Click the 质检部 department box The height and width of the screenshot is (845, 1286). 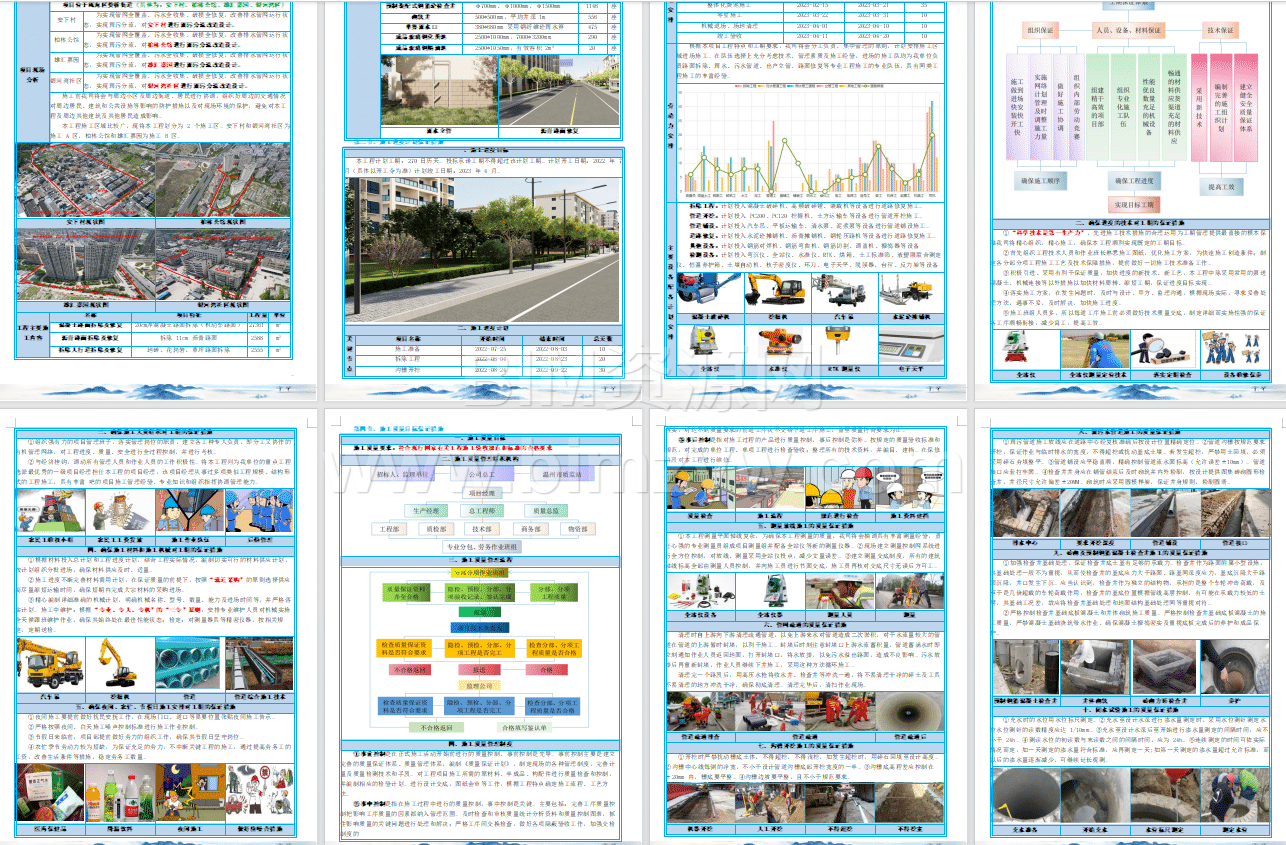[436, 528]
